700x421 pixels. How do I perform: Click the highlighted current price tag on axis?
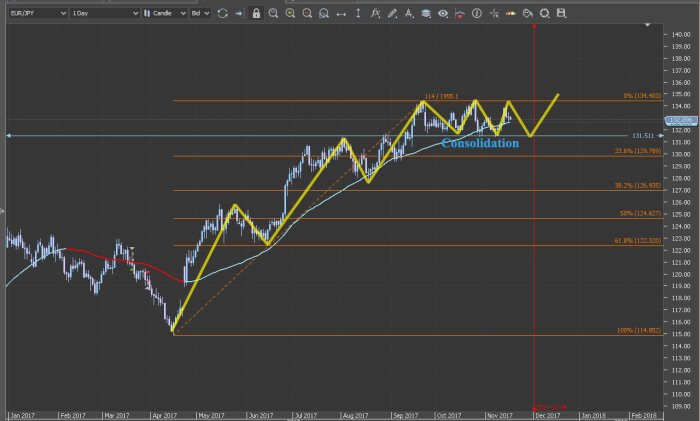(681, 120)
